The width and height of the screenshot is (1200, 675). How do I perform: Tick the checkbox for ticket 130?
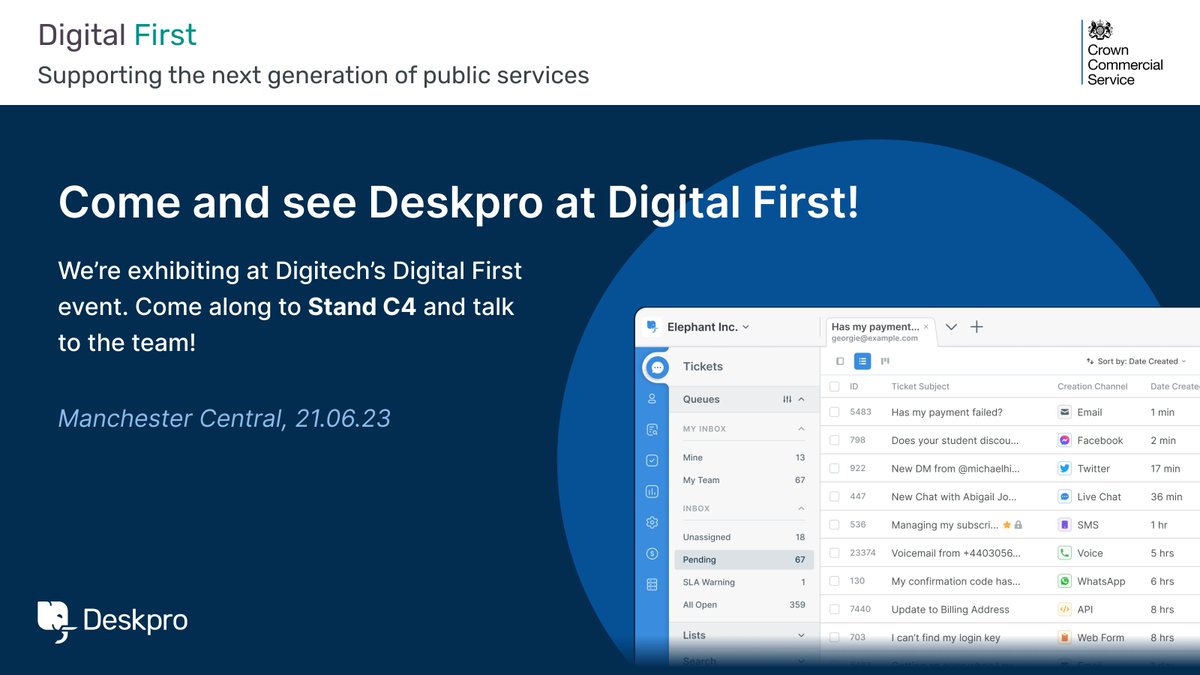[834, 581]
